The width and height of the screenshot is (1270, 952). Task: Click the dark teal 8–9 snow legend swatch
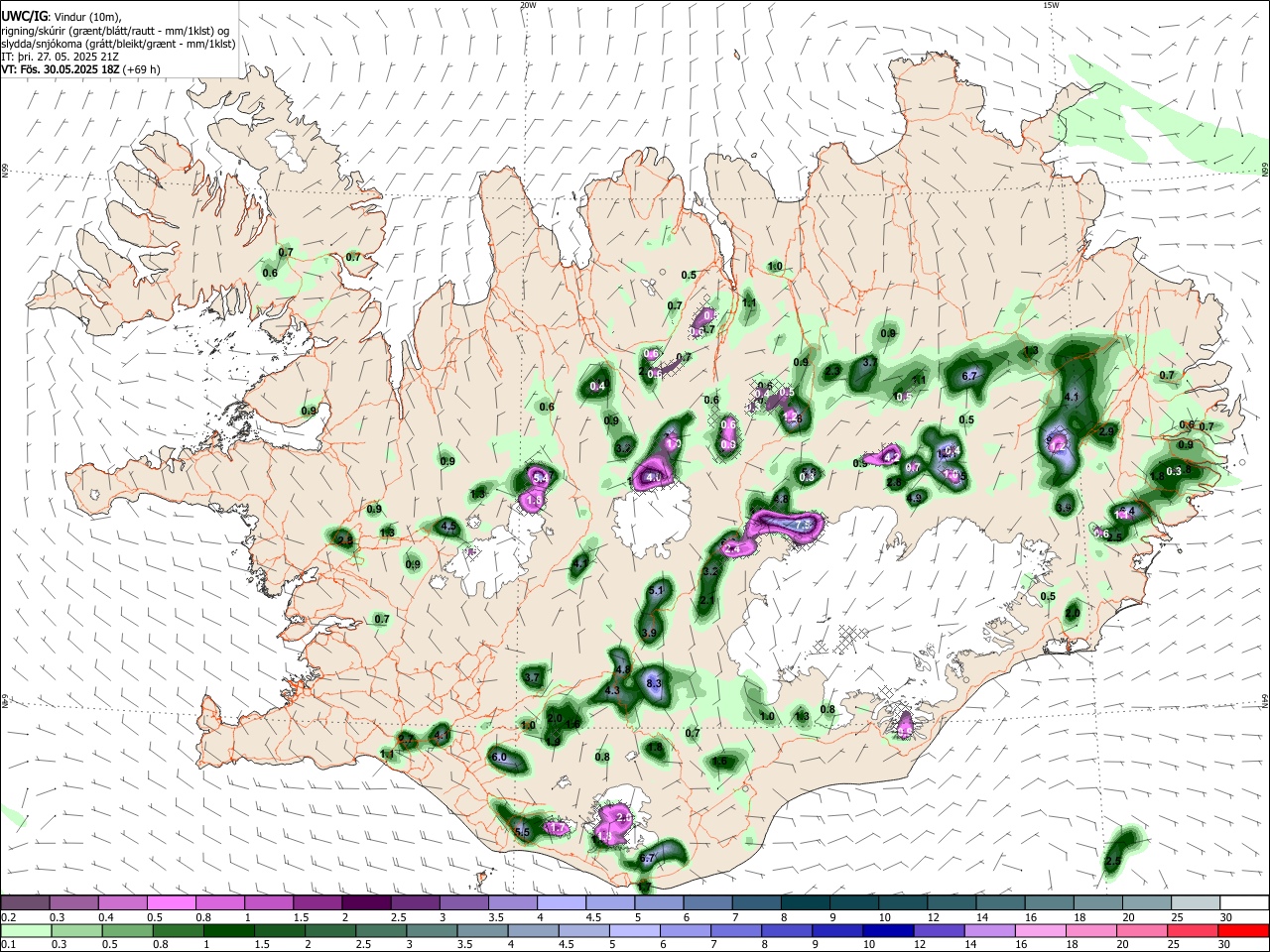pyautogui.click(x=806, y=903)
